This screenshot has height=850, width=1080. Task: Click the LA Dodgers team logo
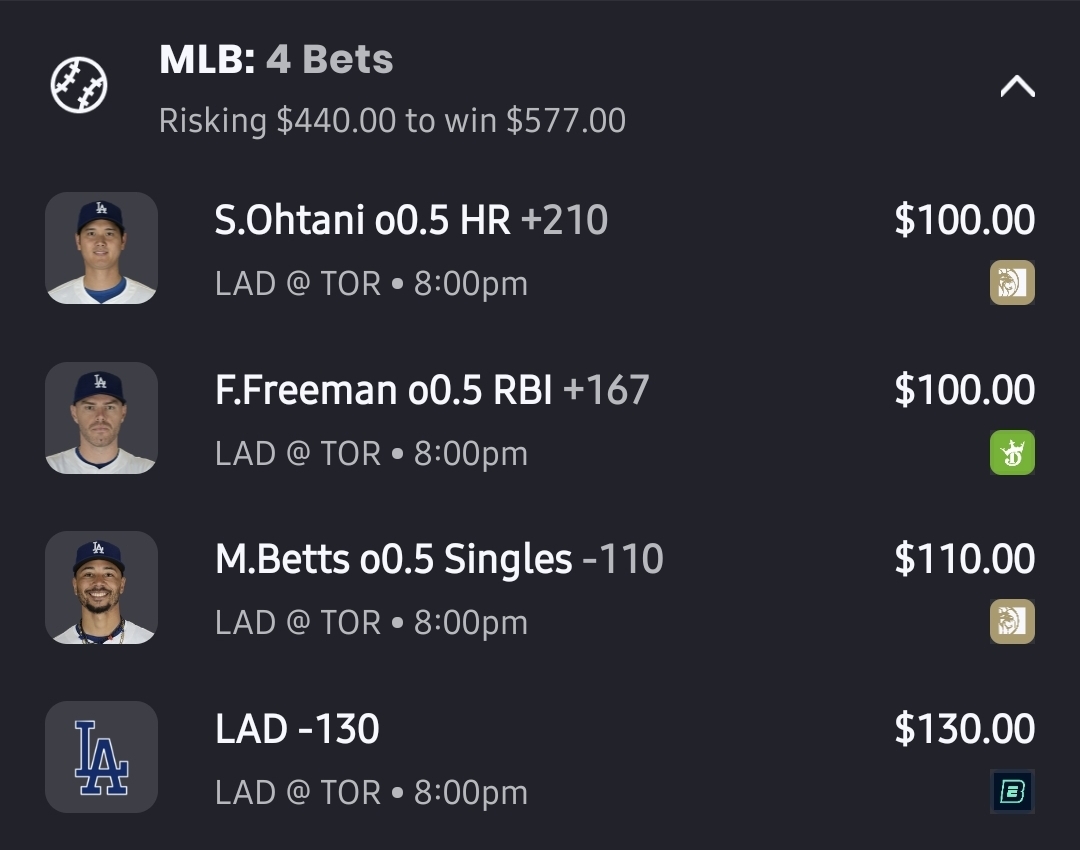click(x=101, y=757)
